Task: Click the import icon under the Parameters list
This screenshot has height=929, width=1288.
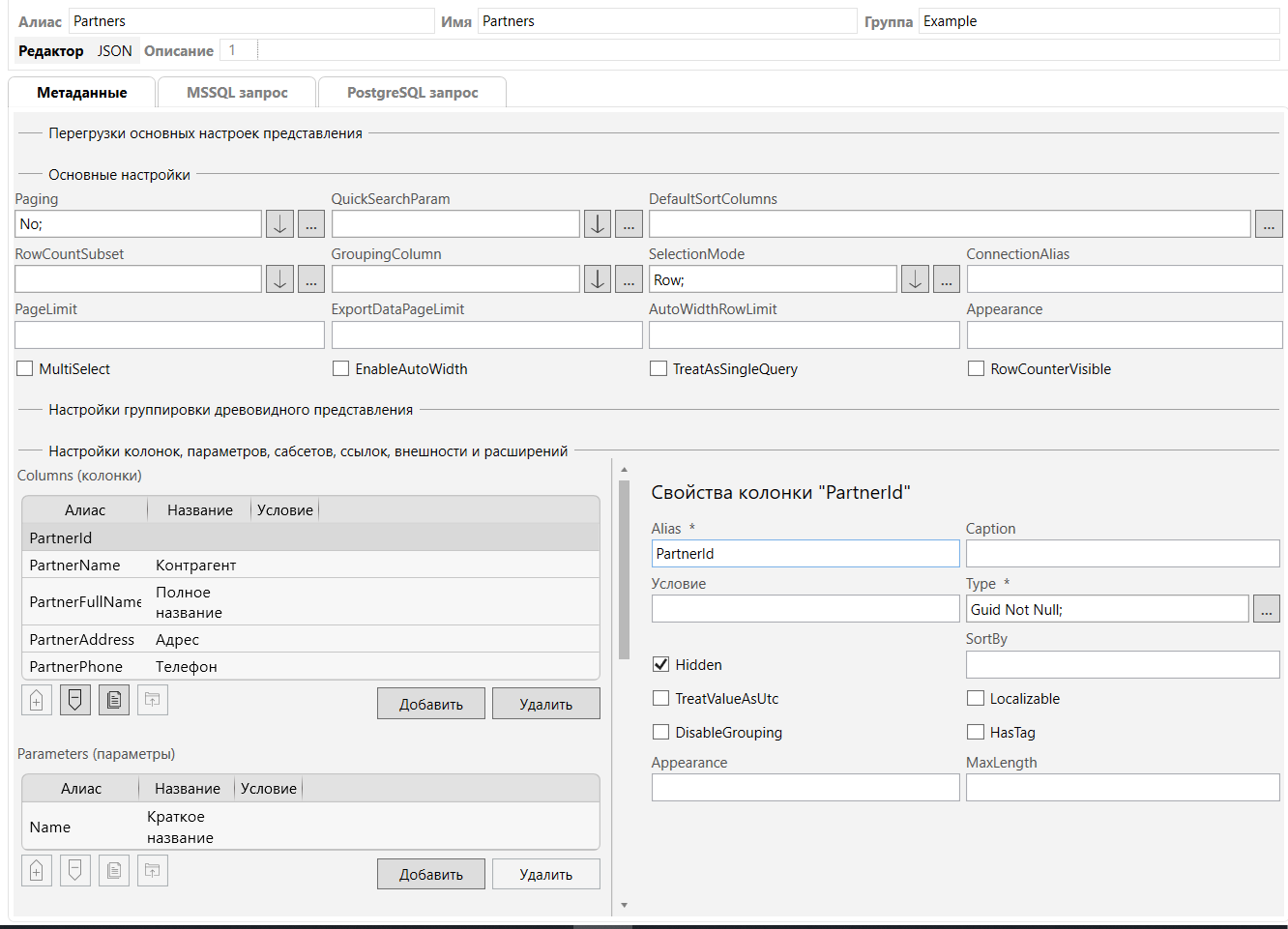Action: pos(153,871)
